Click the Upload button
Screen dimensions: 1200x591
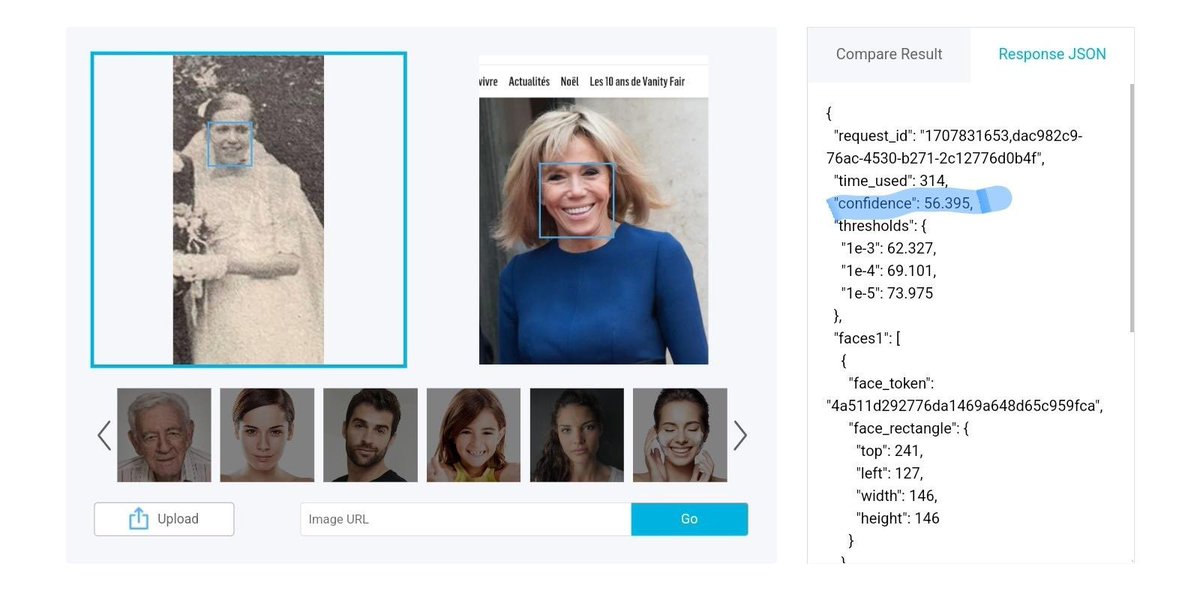(164, 519)
